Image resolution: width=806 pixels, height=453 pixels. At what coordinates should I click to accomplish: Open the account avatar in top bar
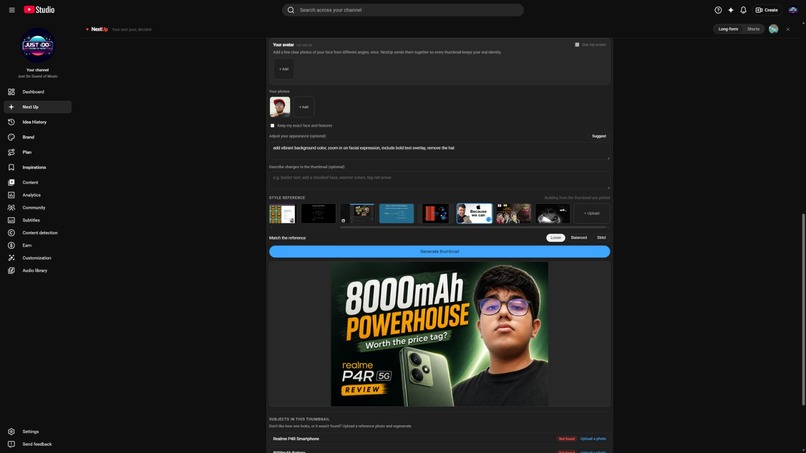pos(793,10)
